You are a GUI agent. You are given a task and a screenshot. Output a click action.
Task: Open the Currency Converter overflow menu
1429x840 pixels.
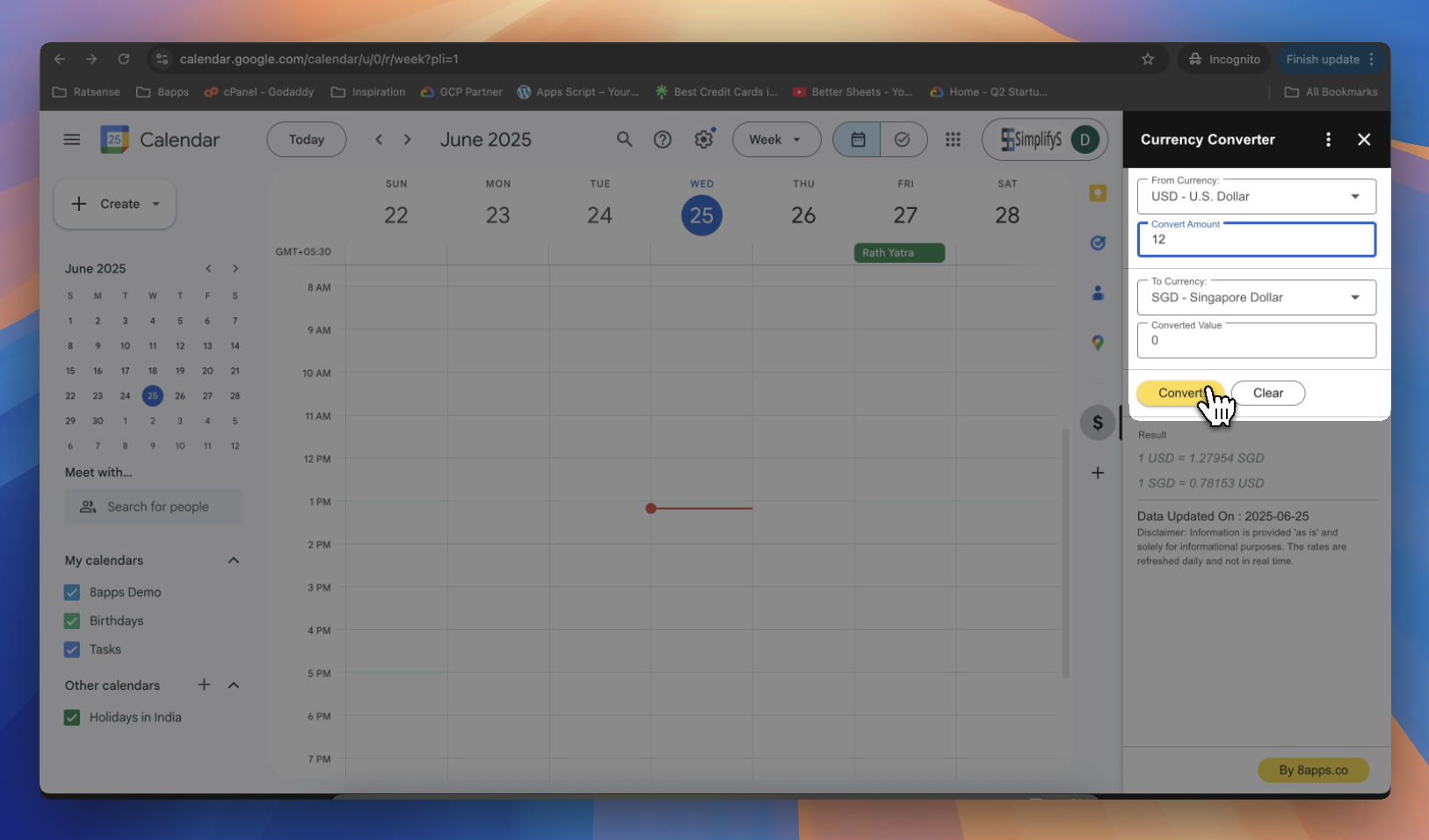point(1328,139)
